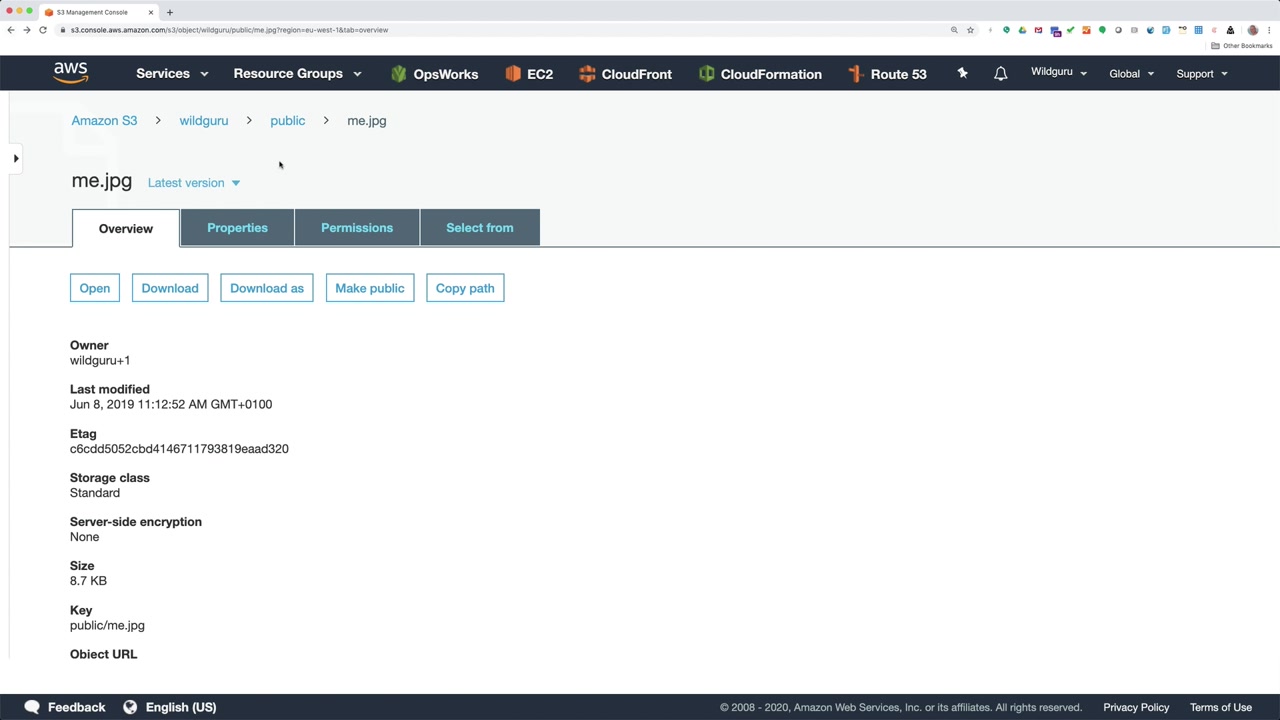Open the Privacy Policy link
Viewport: 1280px width, 720px height.
[x=1136, y=707]
